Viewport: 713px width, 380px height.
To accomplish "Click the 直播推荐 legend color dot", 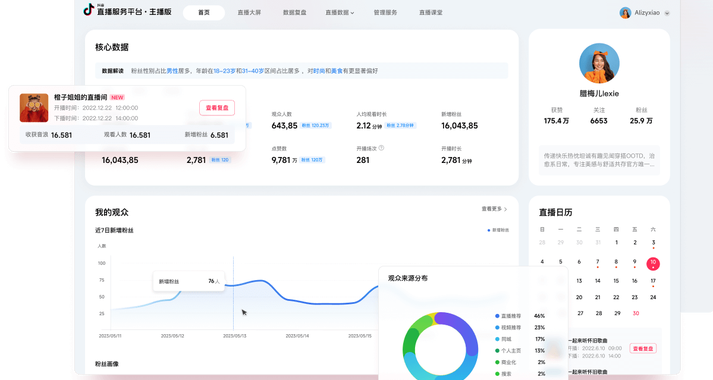I will point(497,316).
